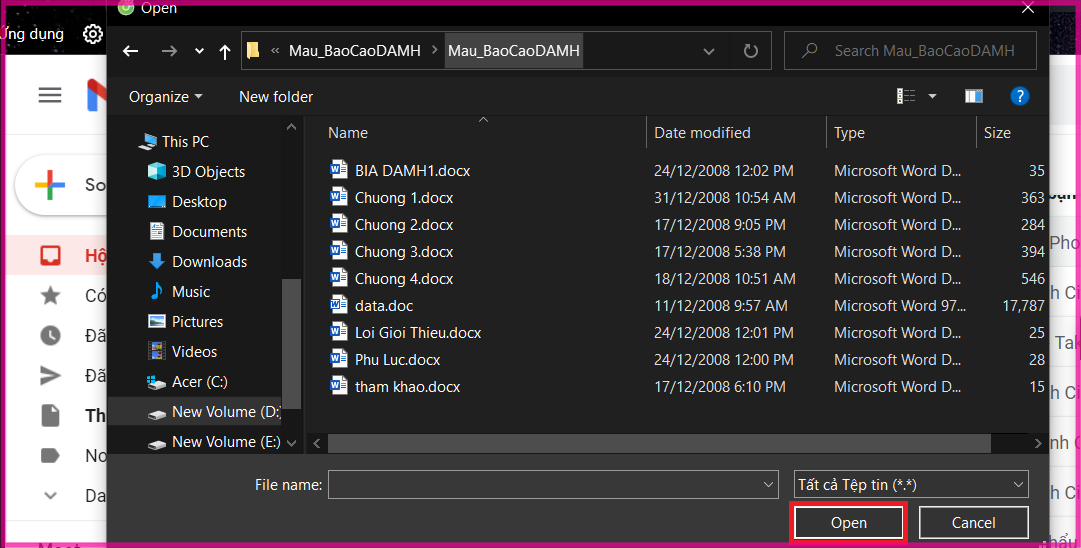The width and height of the screenshot is (1081, 548).
Task: Open recent locations dropdown chevron
Action: (x=199, y=51)
